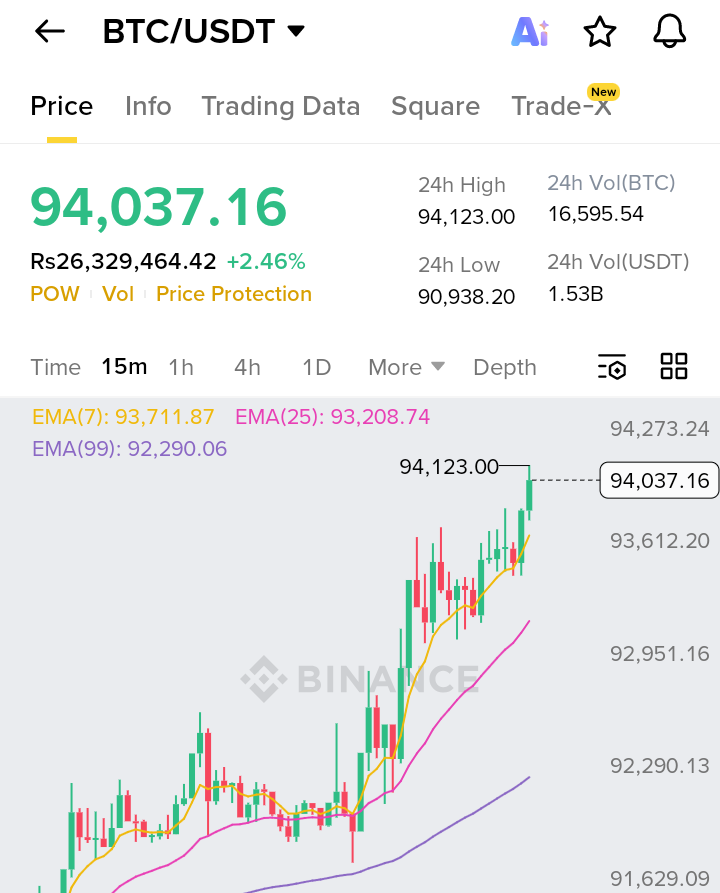Select the 15m interval
720x893 pixels.
[x=124, y=367]
